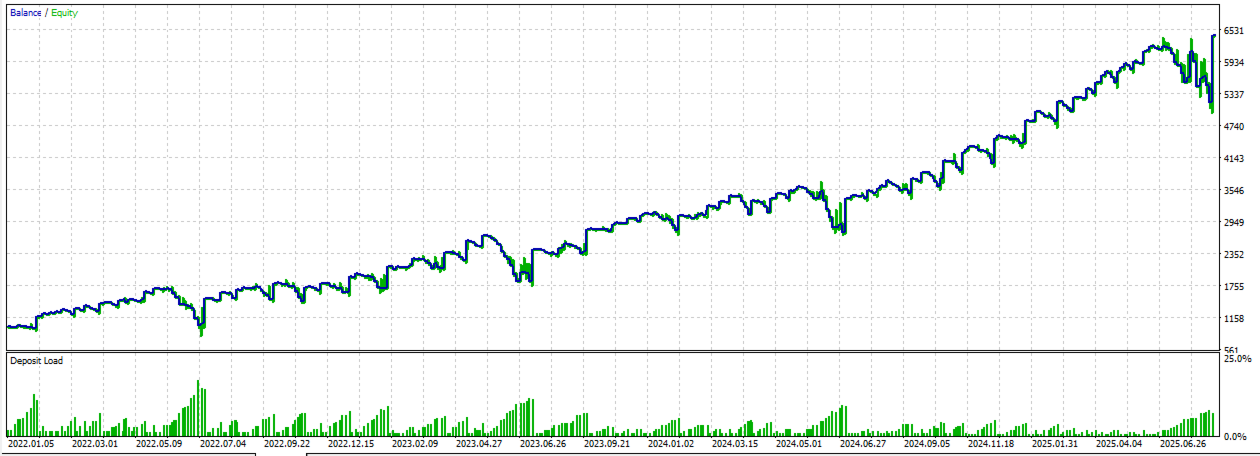Select the 2949 balance axis value

[1233, 223]
